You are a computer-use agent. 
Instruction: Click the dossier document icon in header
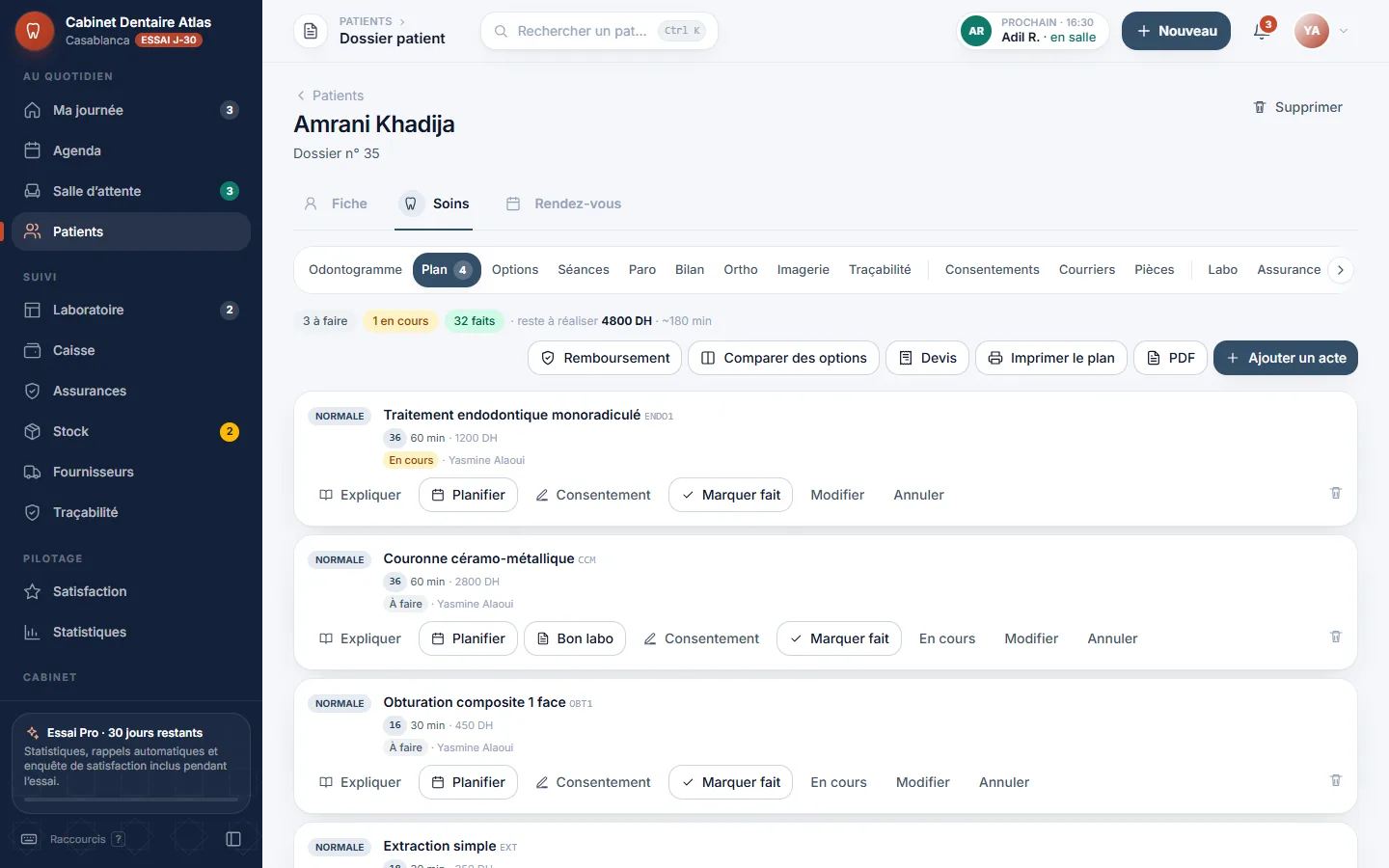(x=311, y=31)
